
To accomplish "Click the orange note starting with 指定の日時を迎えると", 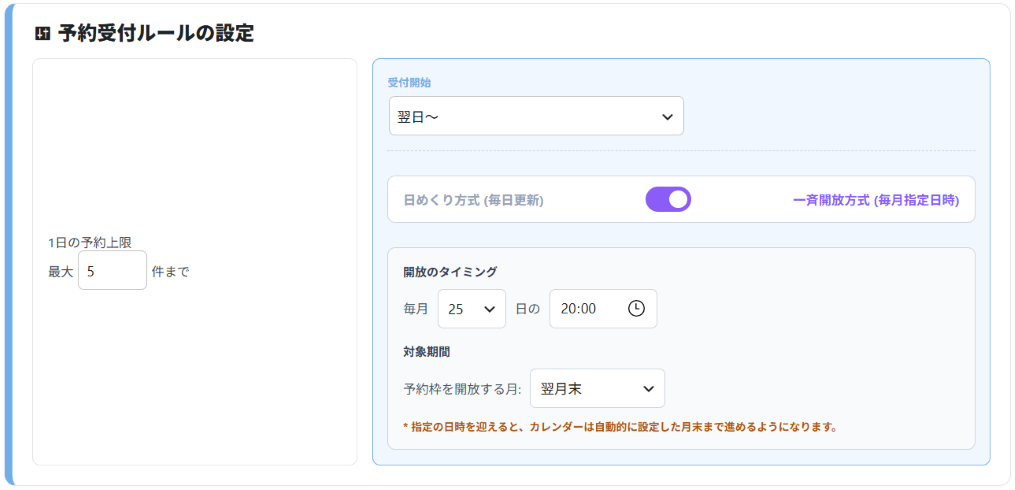I will tap(620, 427).
